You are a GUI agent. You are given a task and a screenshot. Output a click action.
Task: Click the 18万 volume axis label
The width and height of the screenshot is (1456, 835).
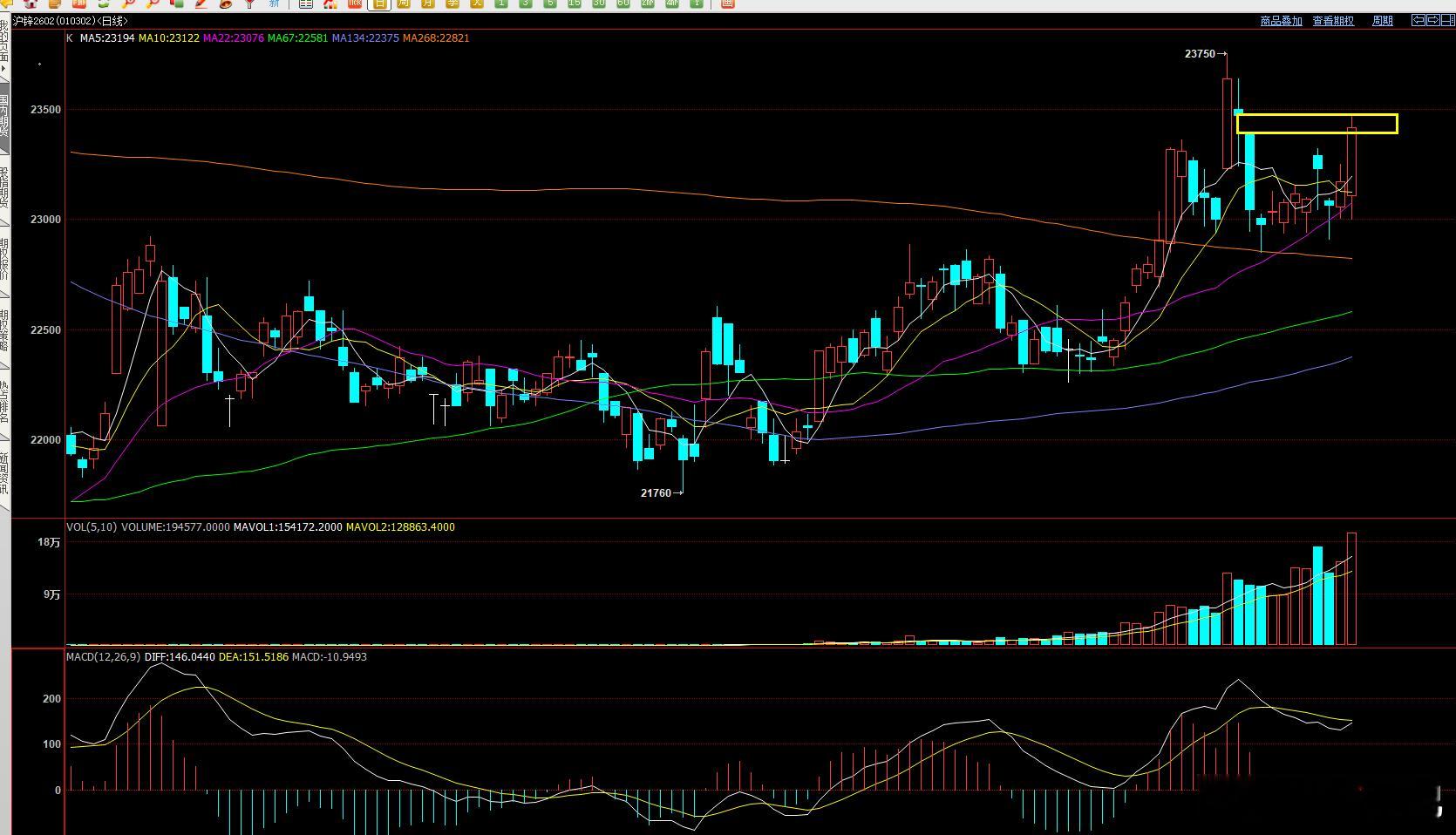point(49,542)
